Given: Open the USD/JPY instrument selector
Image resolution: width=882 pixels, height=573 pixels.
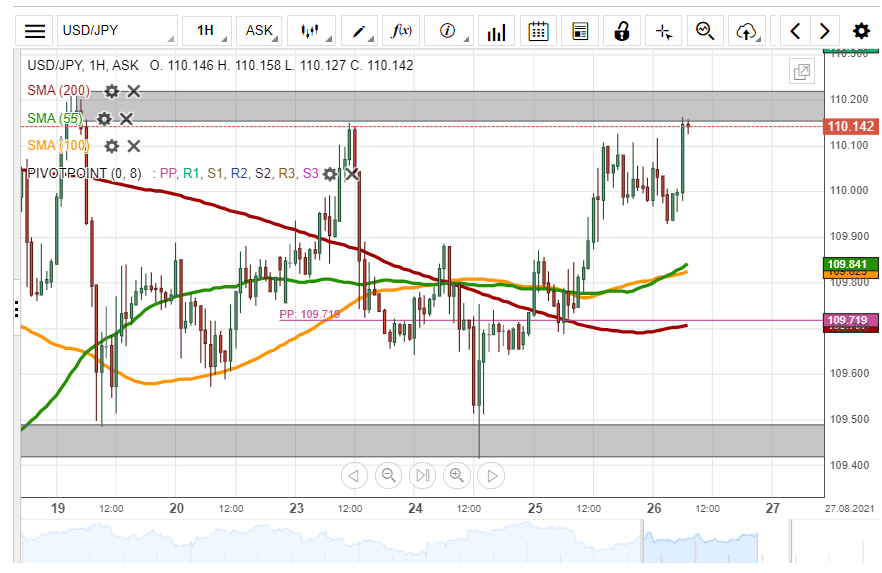Looking at the screenshot, I should pyautogui.click(x=116, y=31).
